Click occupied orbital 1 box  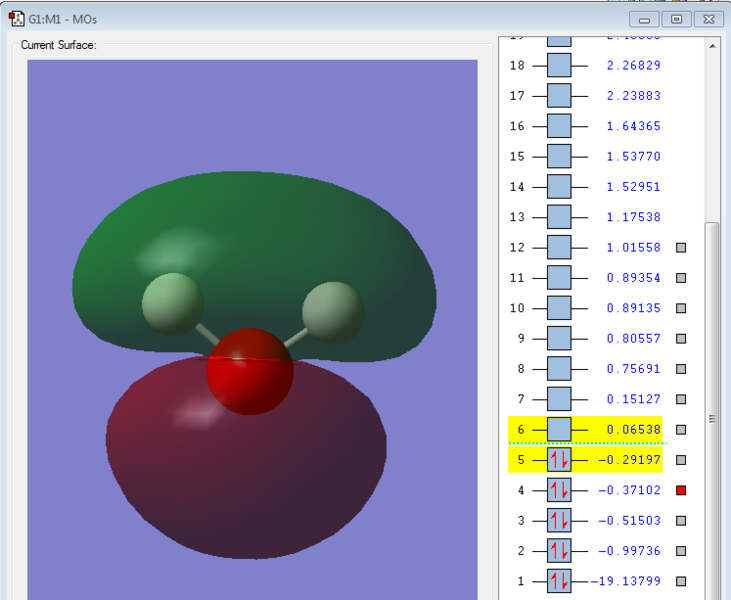pyautogui.click(x=559, y=581)
